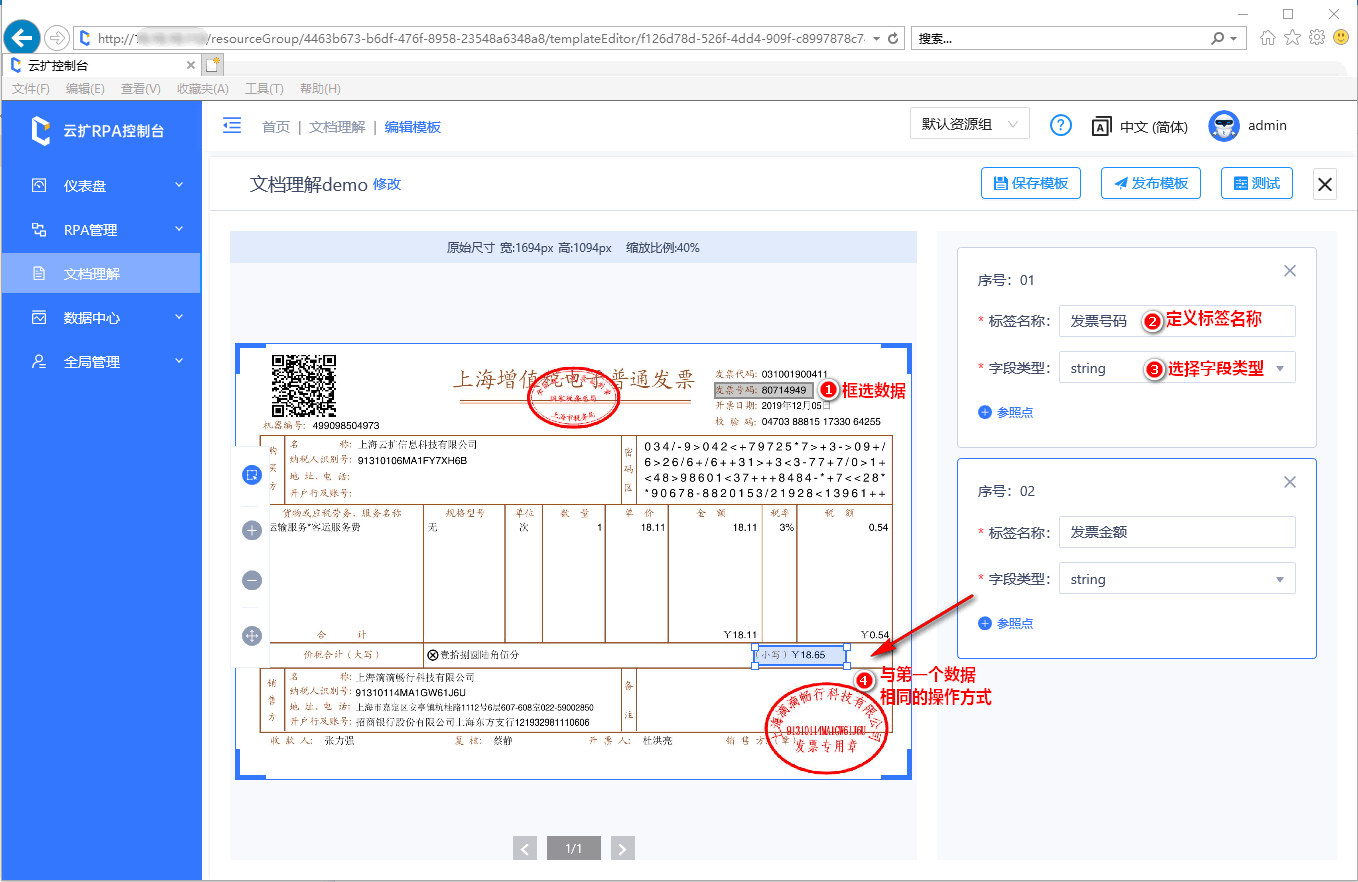Click the browser back arrow button
1358x882 pixels.
coord(22,38)
